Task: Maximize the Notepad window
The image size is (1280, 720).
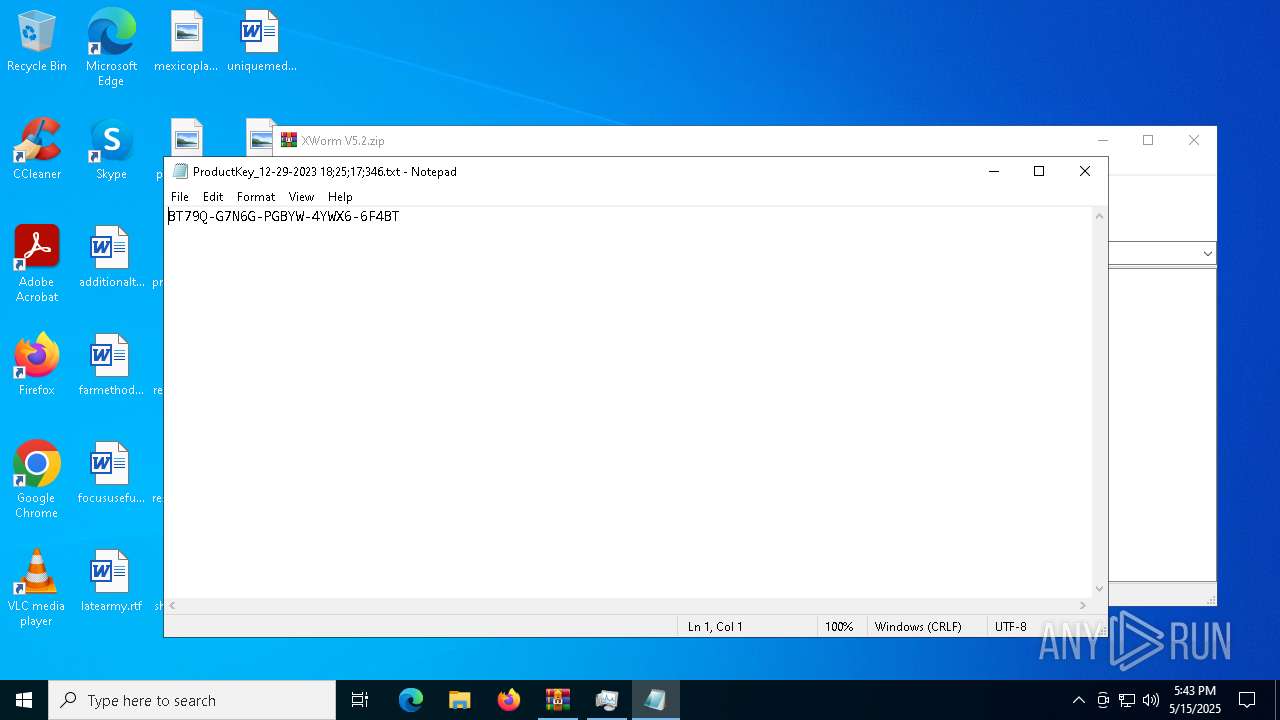Action: tap(1039, 172)
